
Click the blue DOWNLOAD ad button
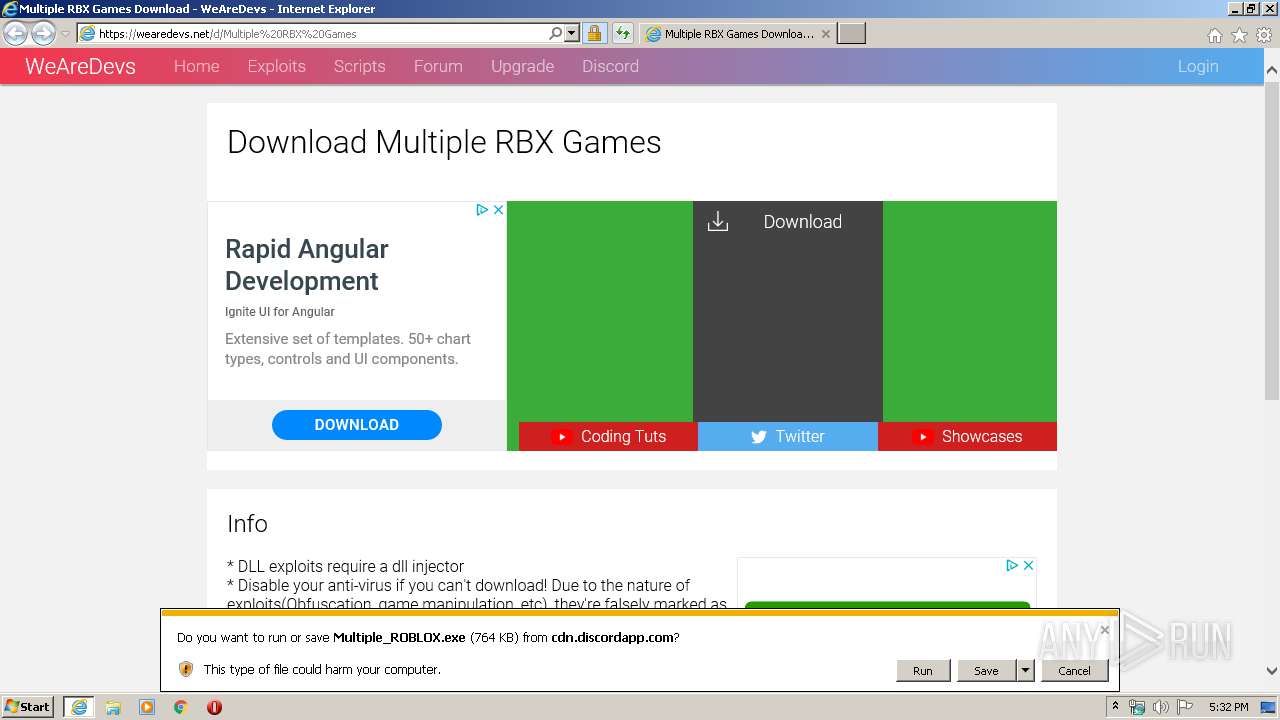(x=357, y=425)
